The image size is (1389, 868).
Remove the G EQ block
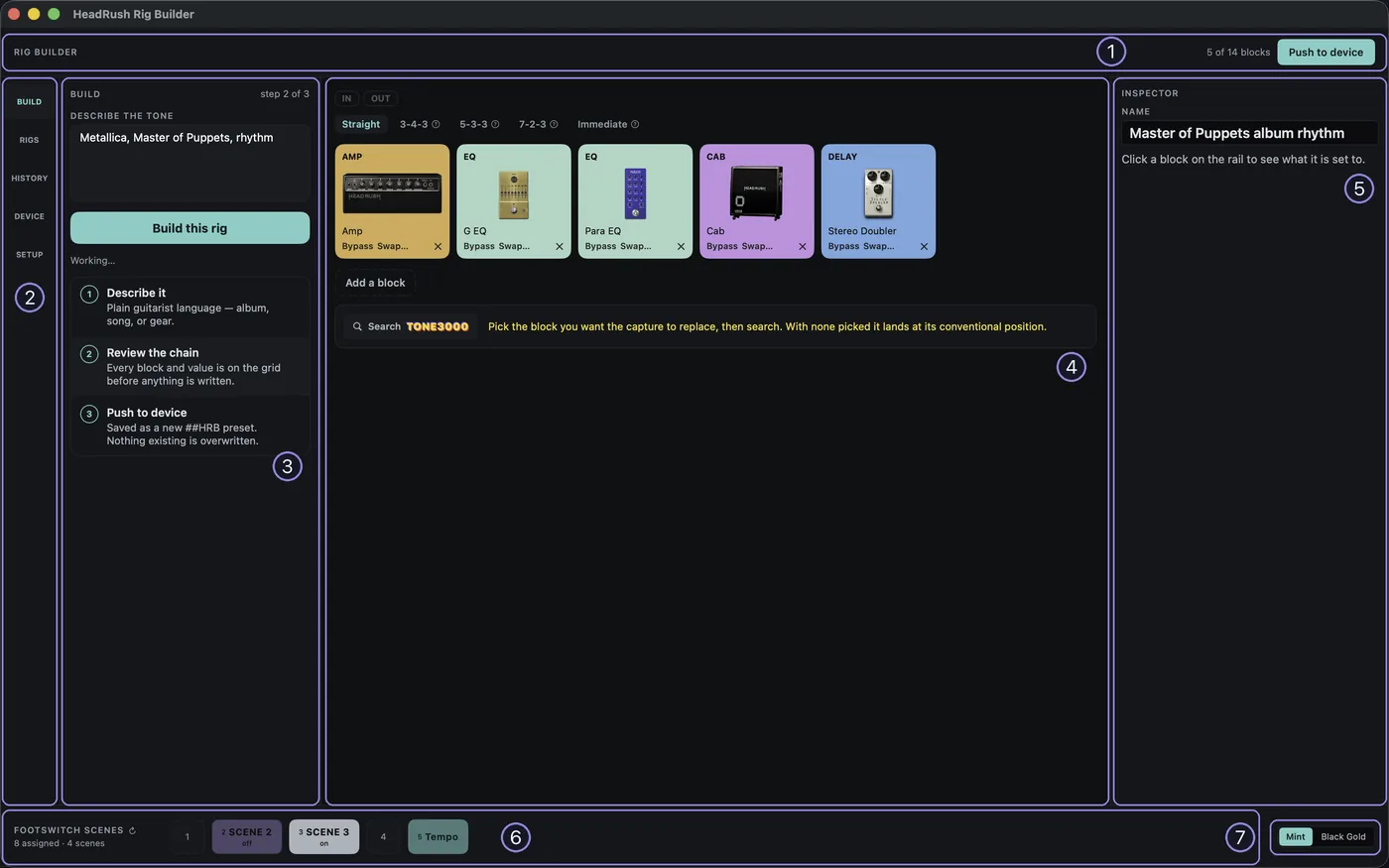tap(560, 246)
